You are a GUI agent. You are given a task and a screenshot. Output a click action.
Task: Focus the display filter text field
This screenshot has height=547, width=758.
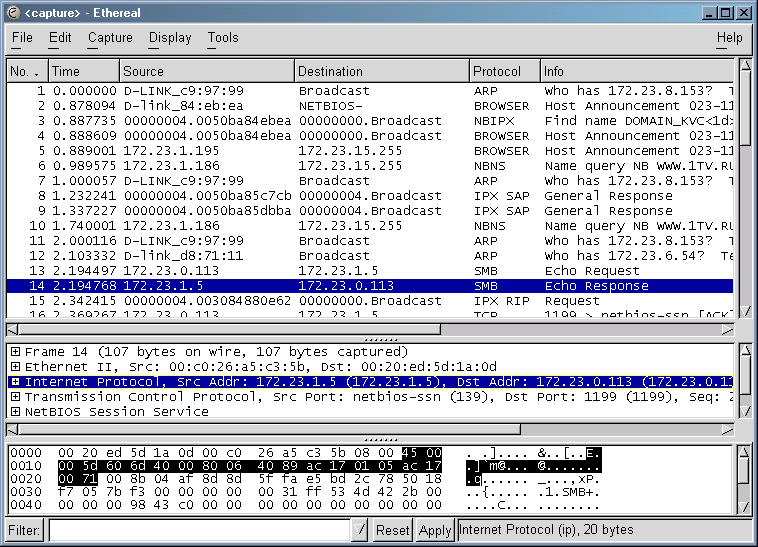[200, 530]
